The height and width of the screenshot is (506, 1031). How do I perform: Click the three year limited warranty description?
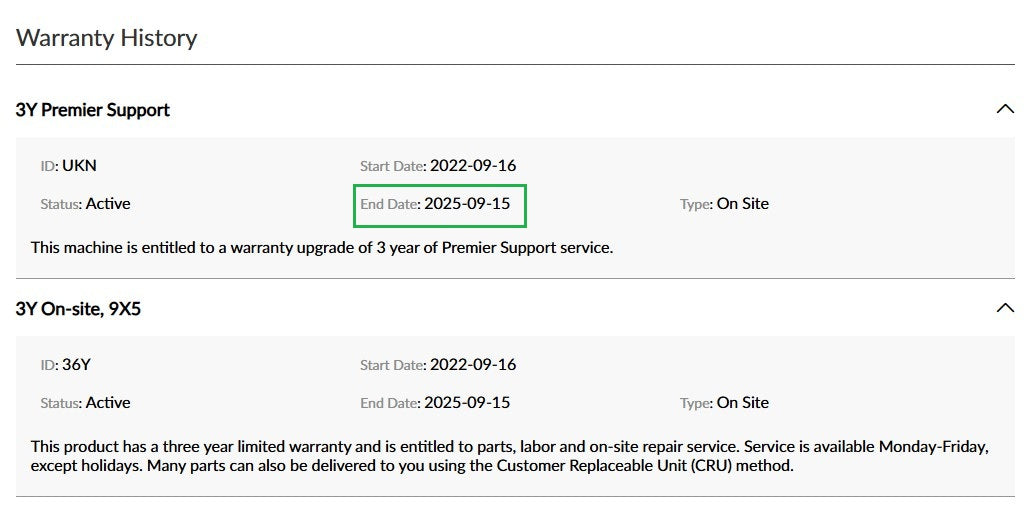coord(510,457)
